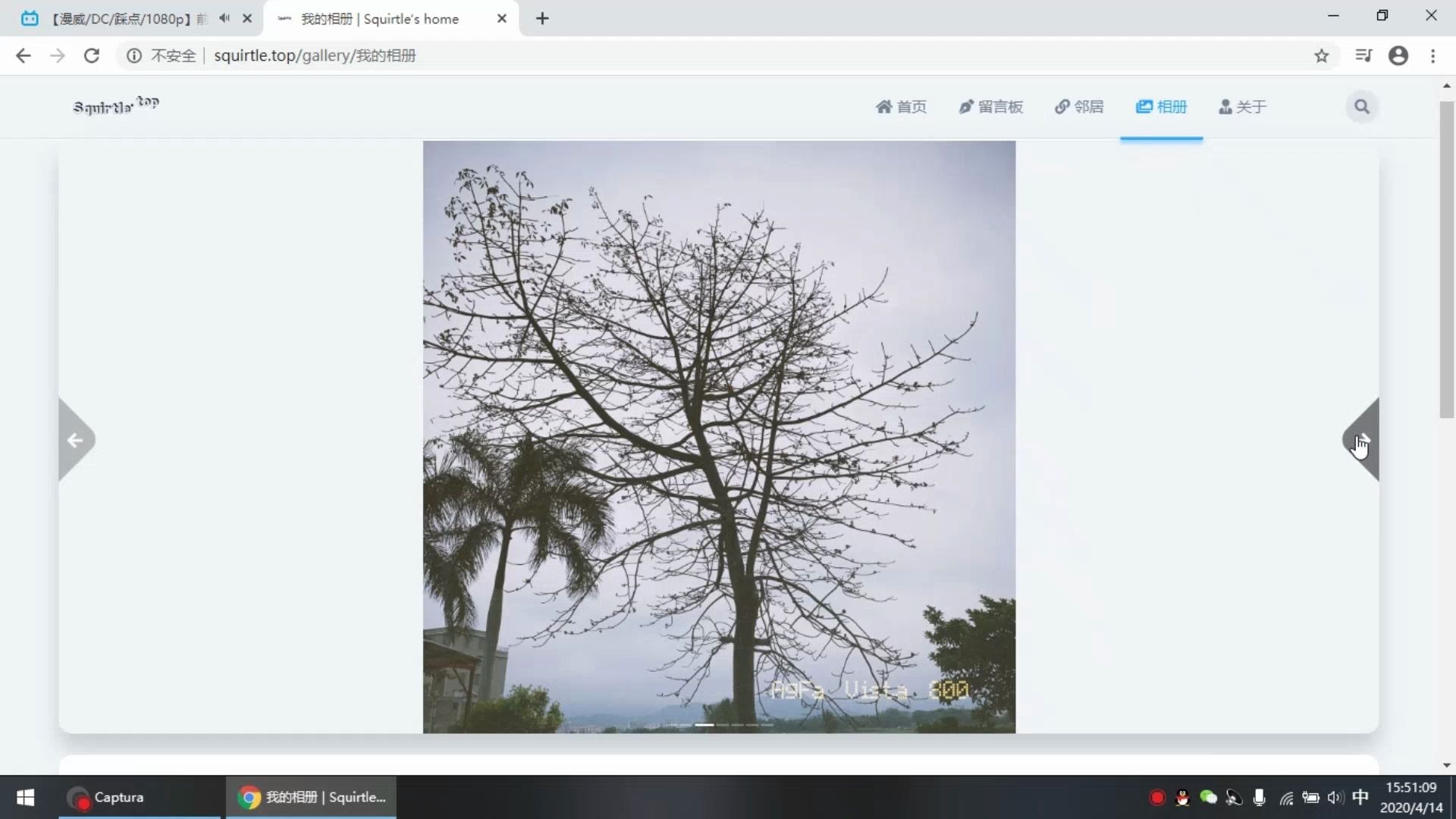
Task: Expand Wi-Fi network list from tray
Action: coord(1287,797)
